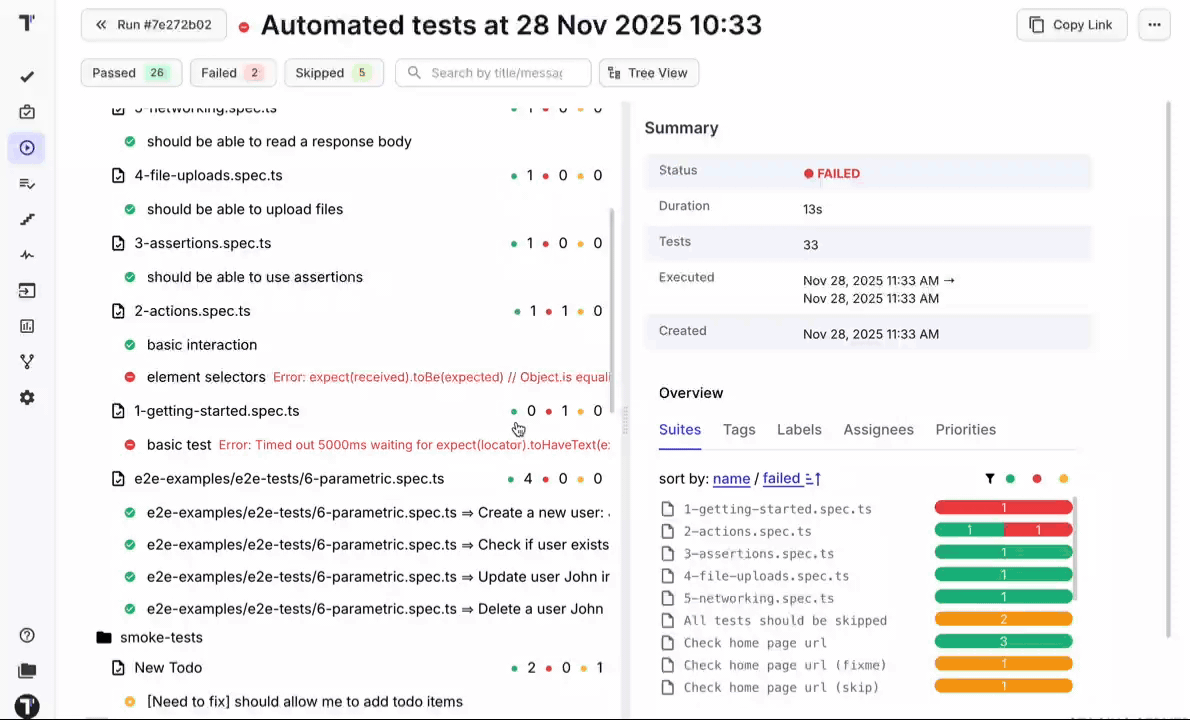The width and height of the screenshot is (1190, 720).
Task: Open test should be able to upload files
Action: click(x=244, y=209)
